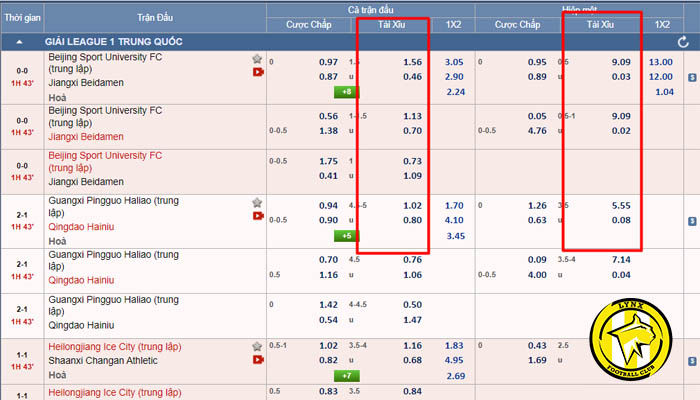Viewport: 700px width, 400px height.
Task: Expand the +5 more markets button
Action: 346,236
